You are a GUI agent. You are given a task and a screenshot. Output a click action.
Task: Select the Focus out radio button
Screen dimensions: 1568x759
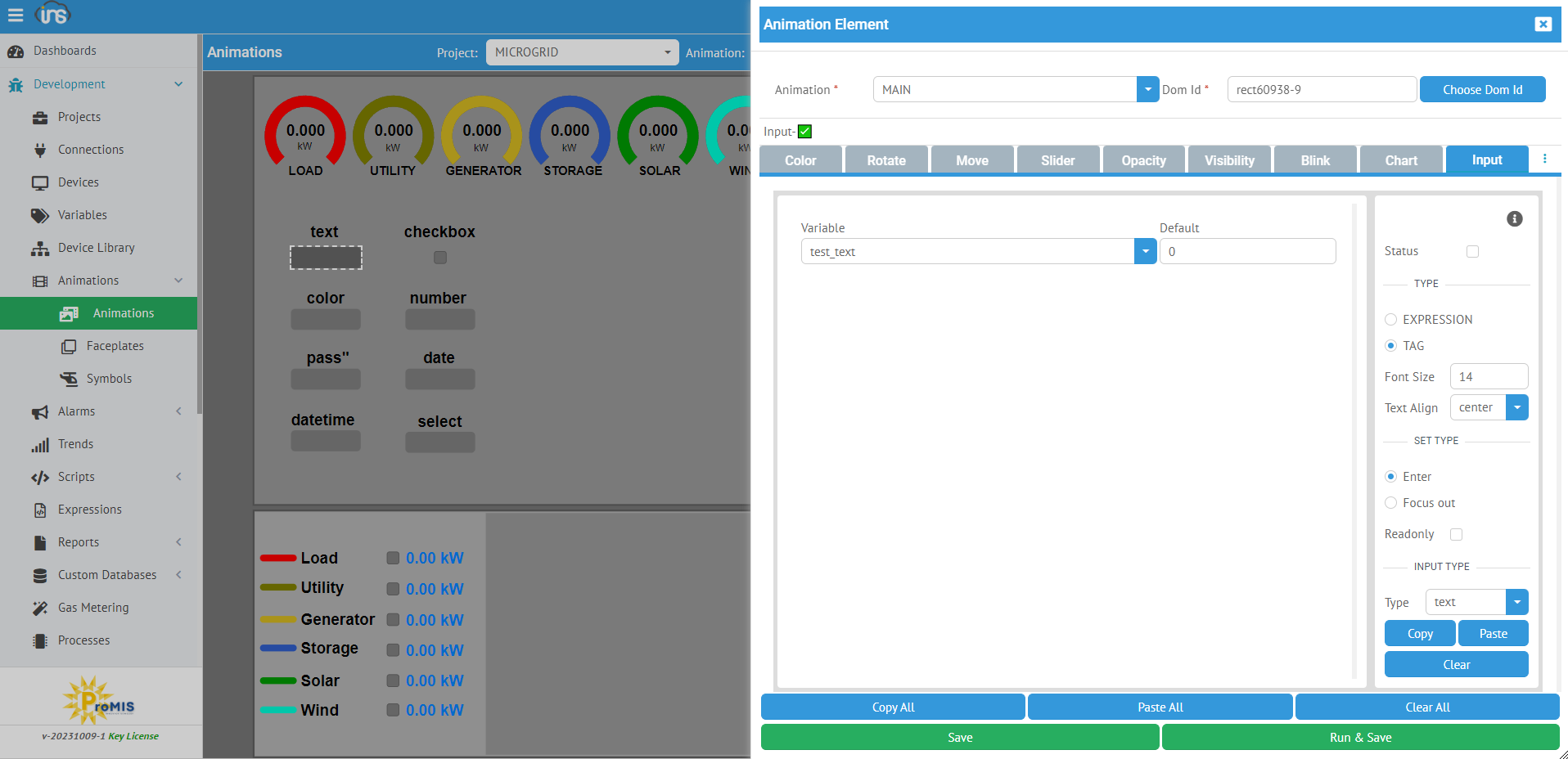click(x=1390, y=502)
